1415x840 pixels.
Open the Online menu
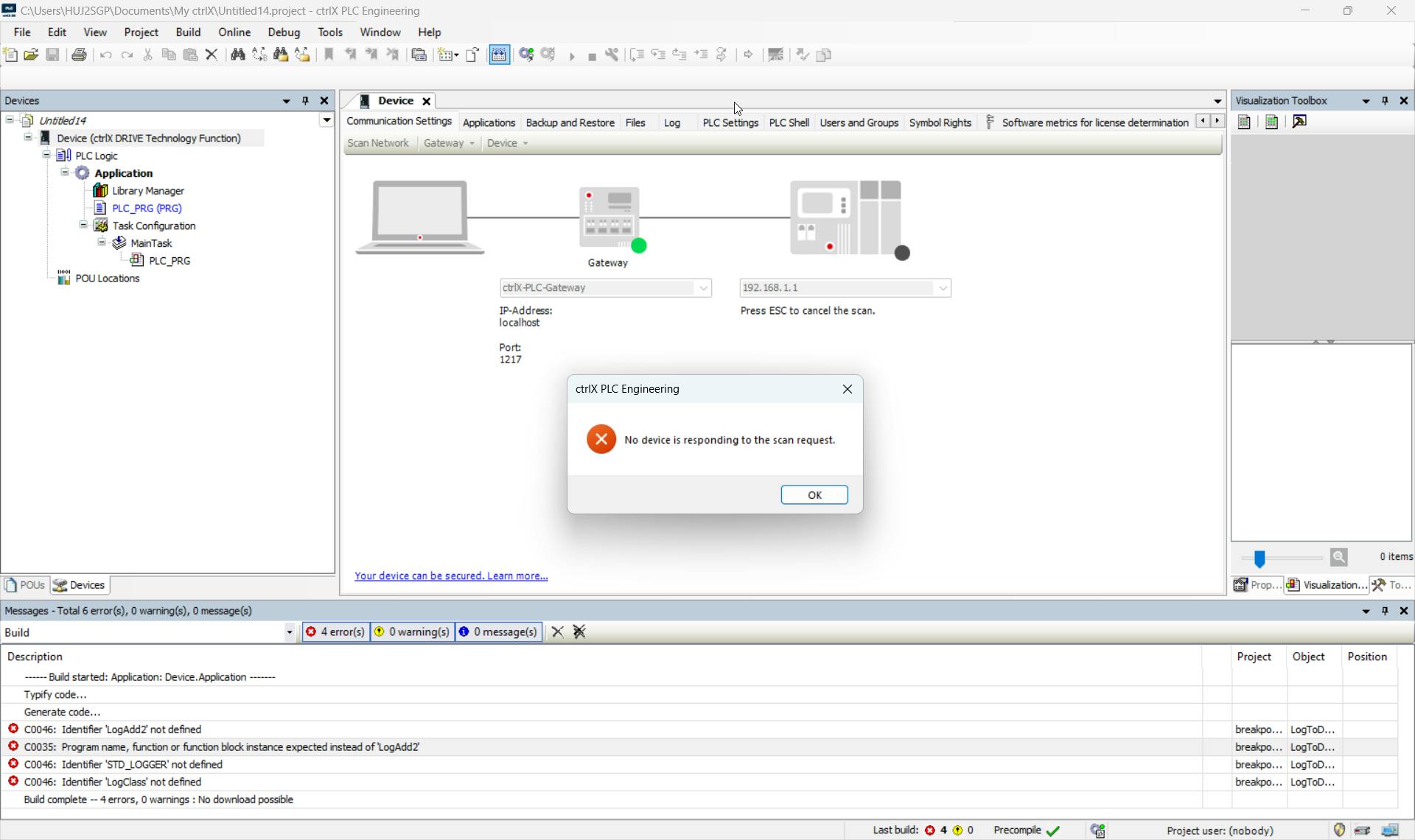(234, 32)
